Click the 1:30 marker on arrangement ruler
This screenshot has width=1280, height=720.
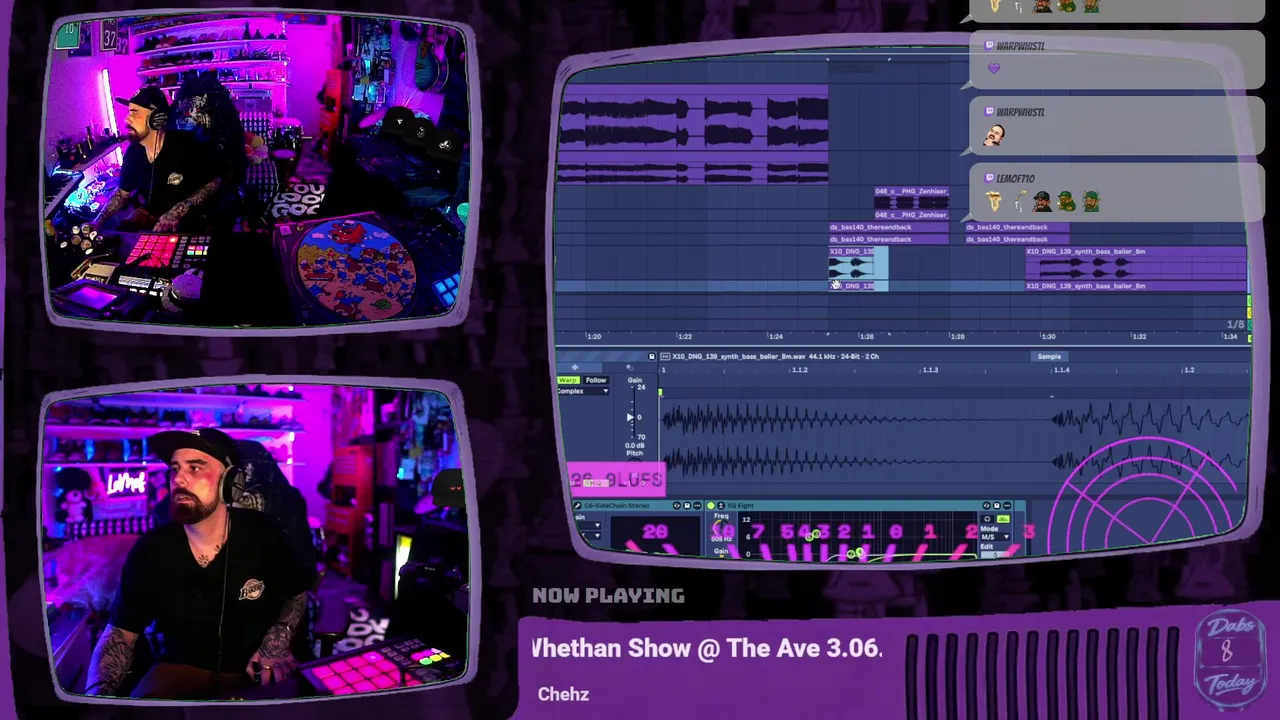click(x=1048, y=336)
